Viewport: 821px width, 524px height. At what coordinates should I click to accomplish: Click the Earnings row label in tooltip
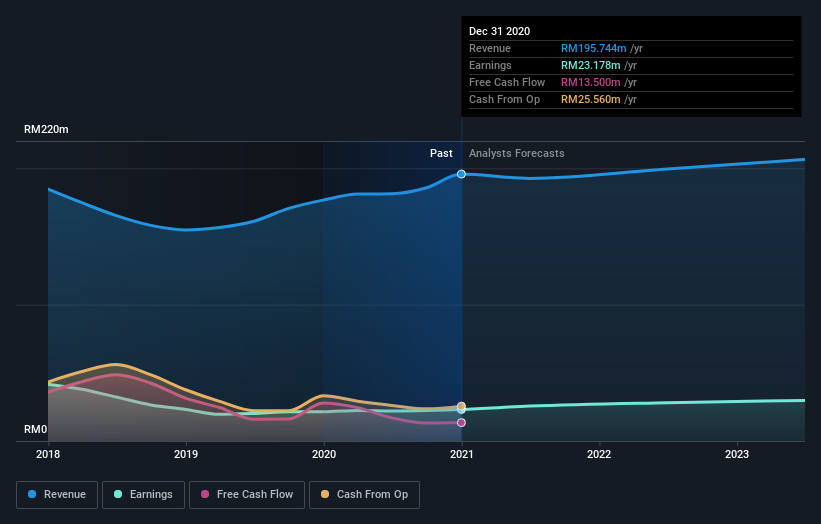490,65
